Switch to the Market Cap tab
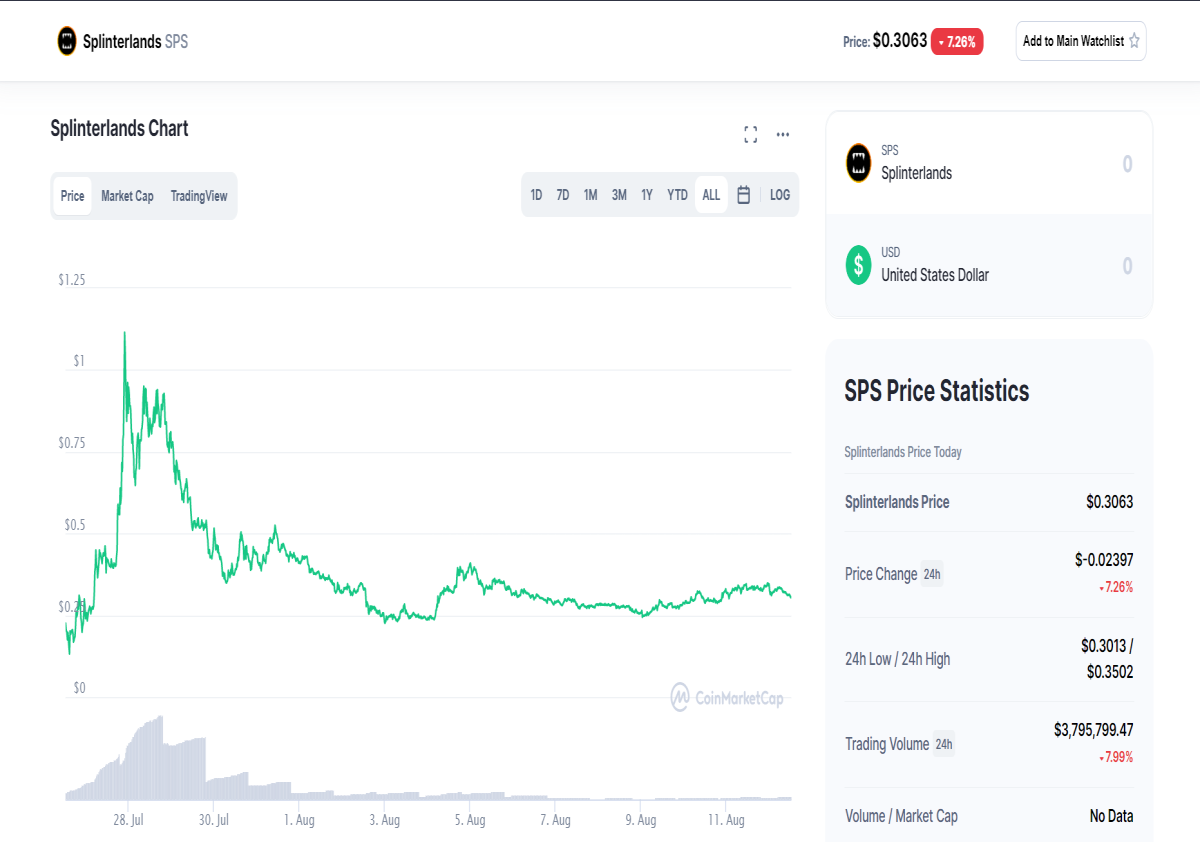 [x=127, y=196]
